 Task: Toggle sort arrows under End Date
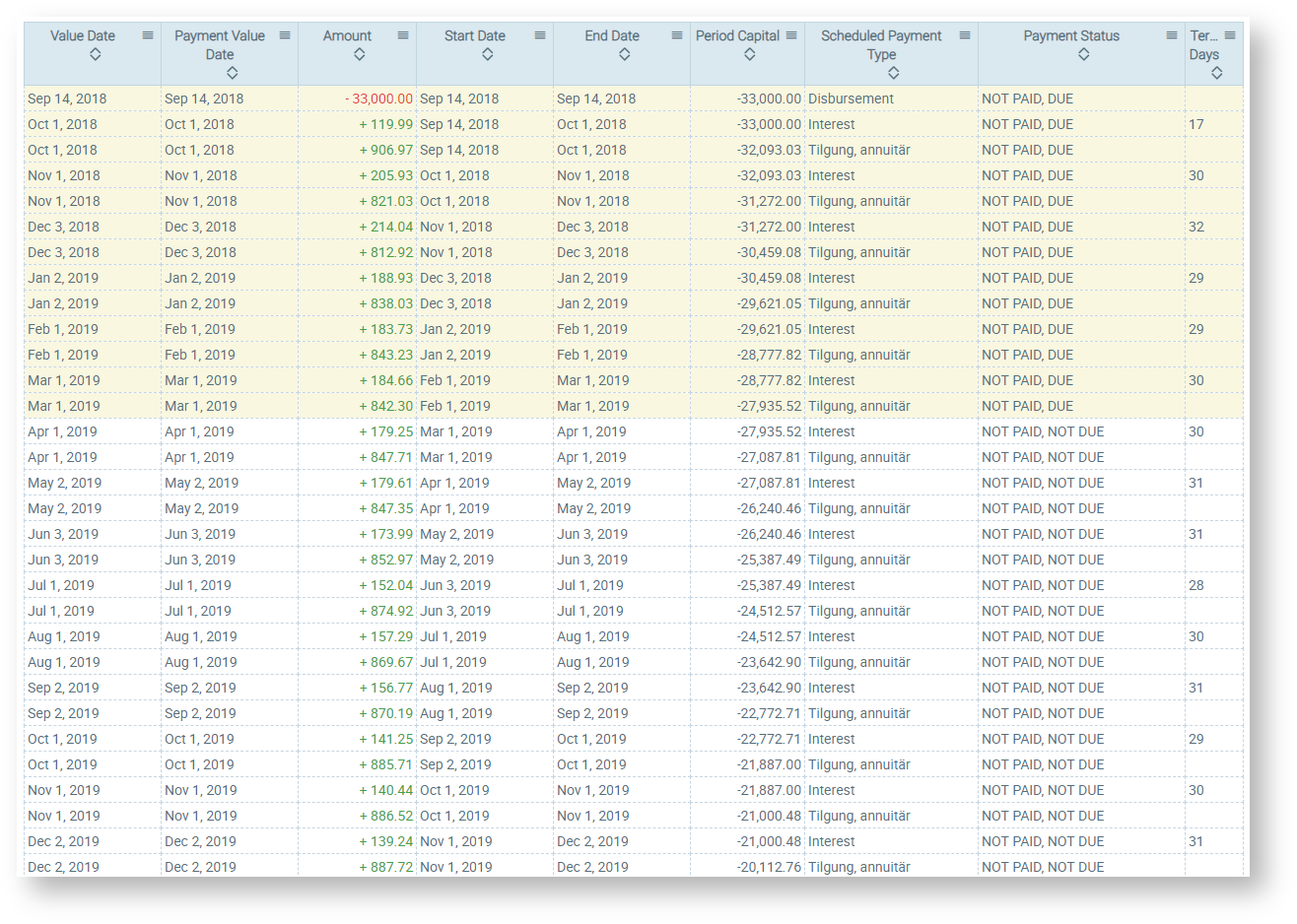click(x=625, y=55)
